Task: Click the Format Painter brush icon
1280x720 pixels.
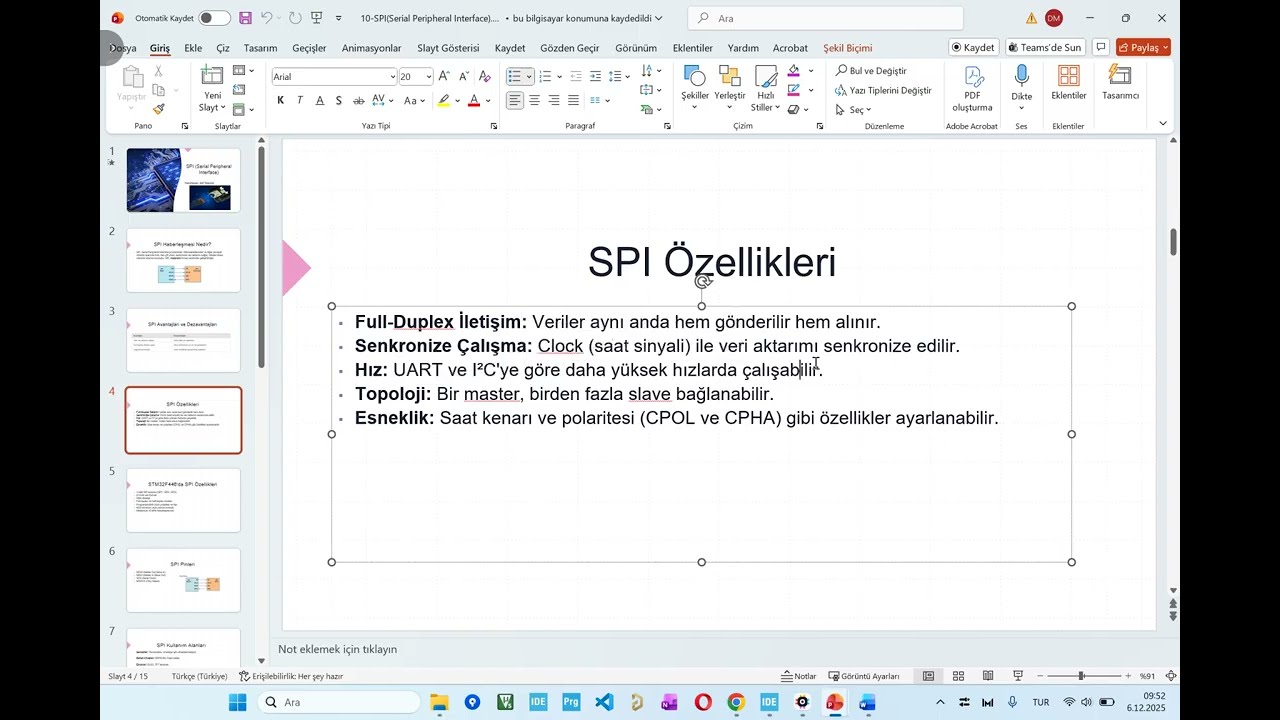Action: 158,108
